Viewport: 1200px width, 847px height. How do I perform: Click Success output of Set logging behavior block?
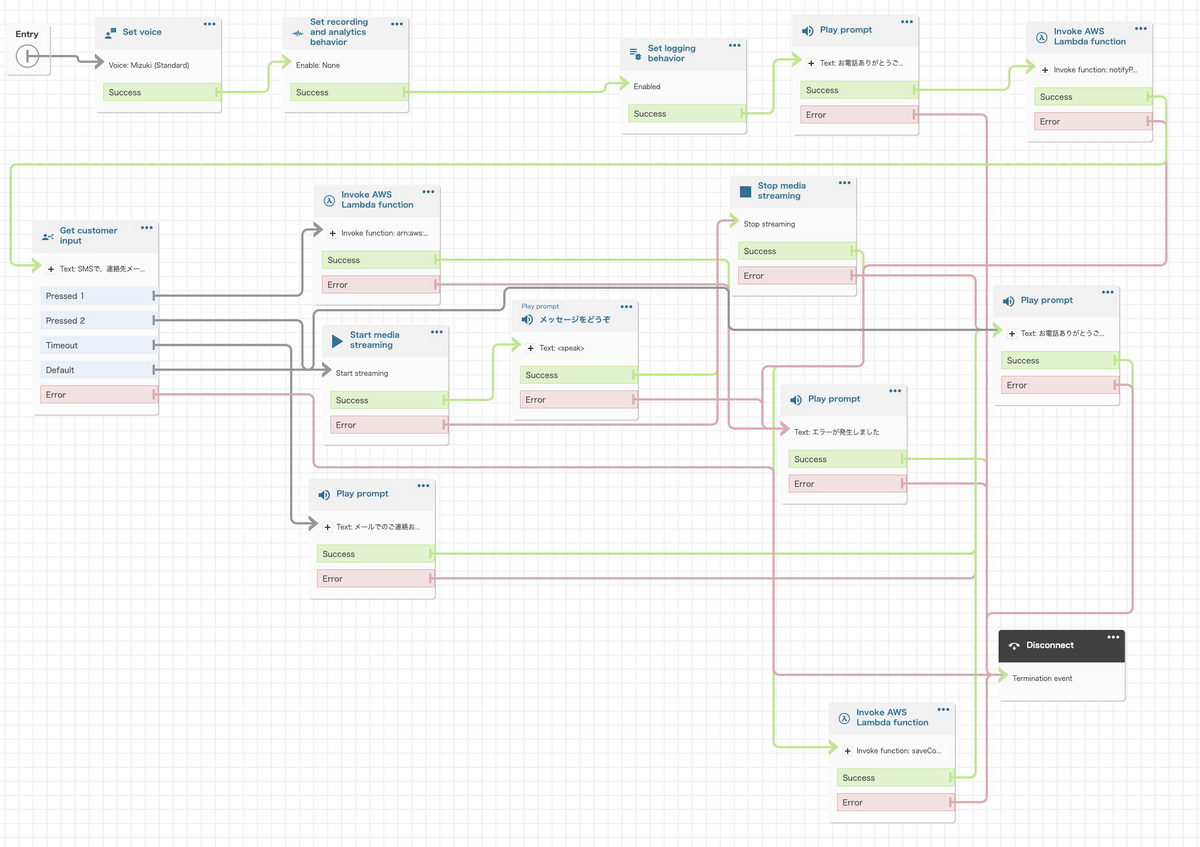click(686, 114)
